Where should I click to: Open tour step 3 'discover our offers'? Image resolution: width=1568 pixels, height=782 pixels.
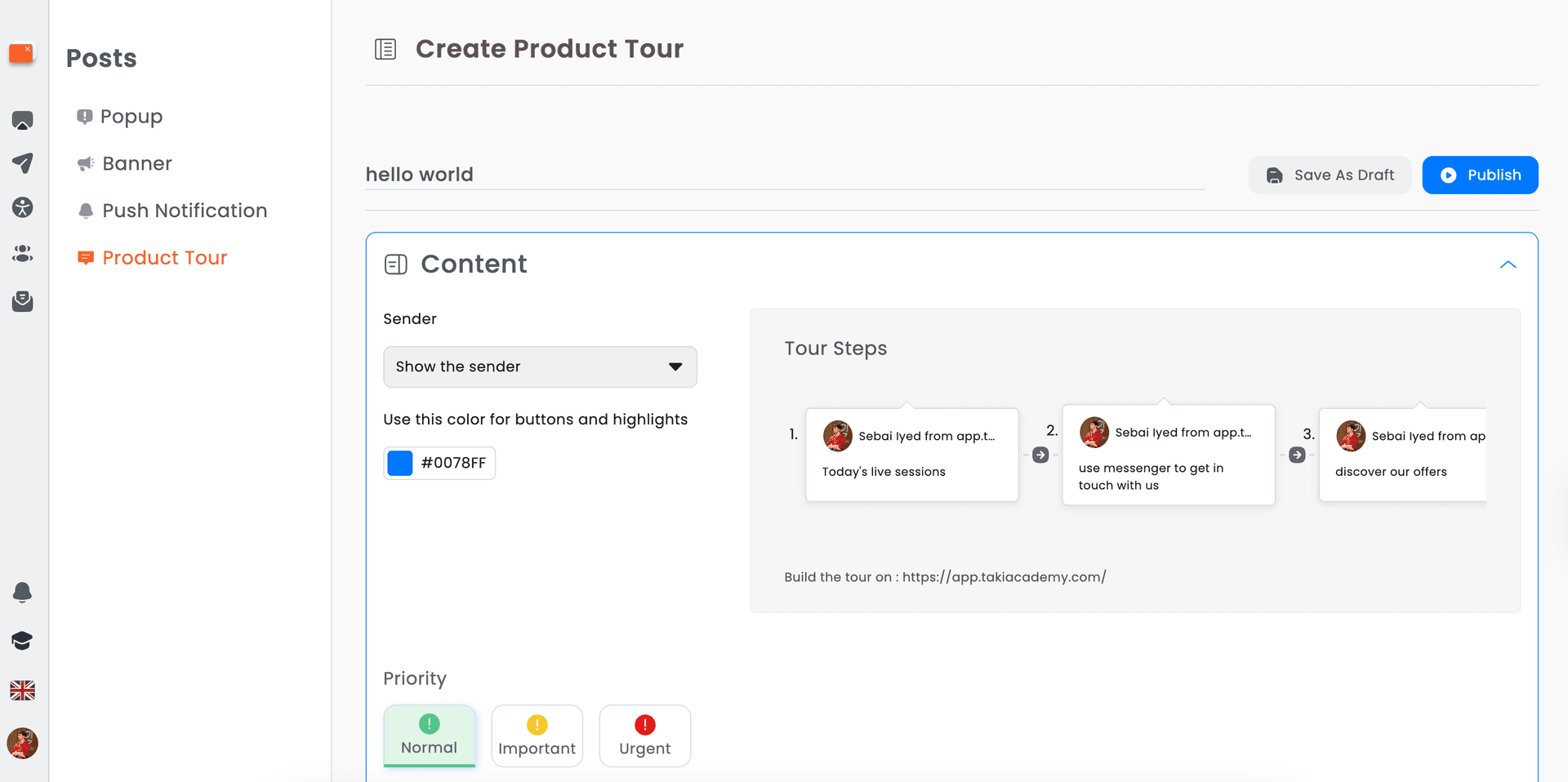point(1403,455)
